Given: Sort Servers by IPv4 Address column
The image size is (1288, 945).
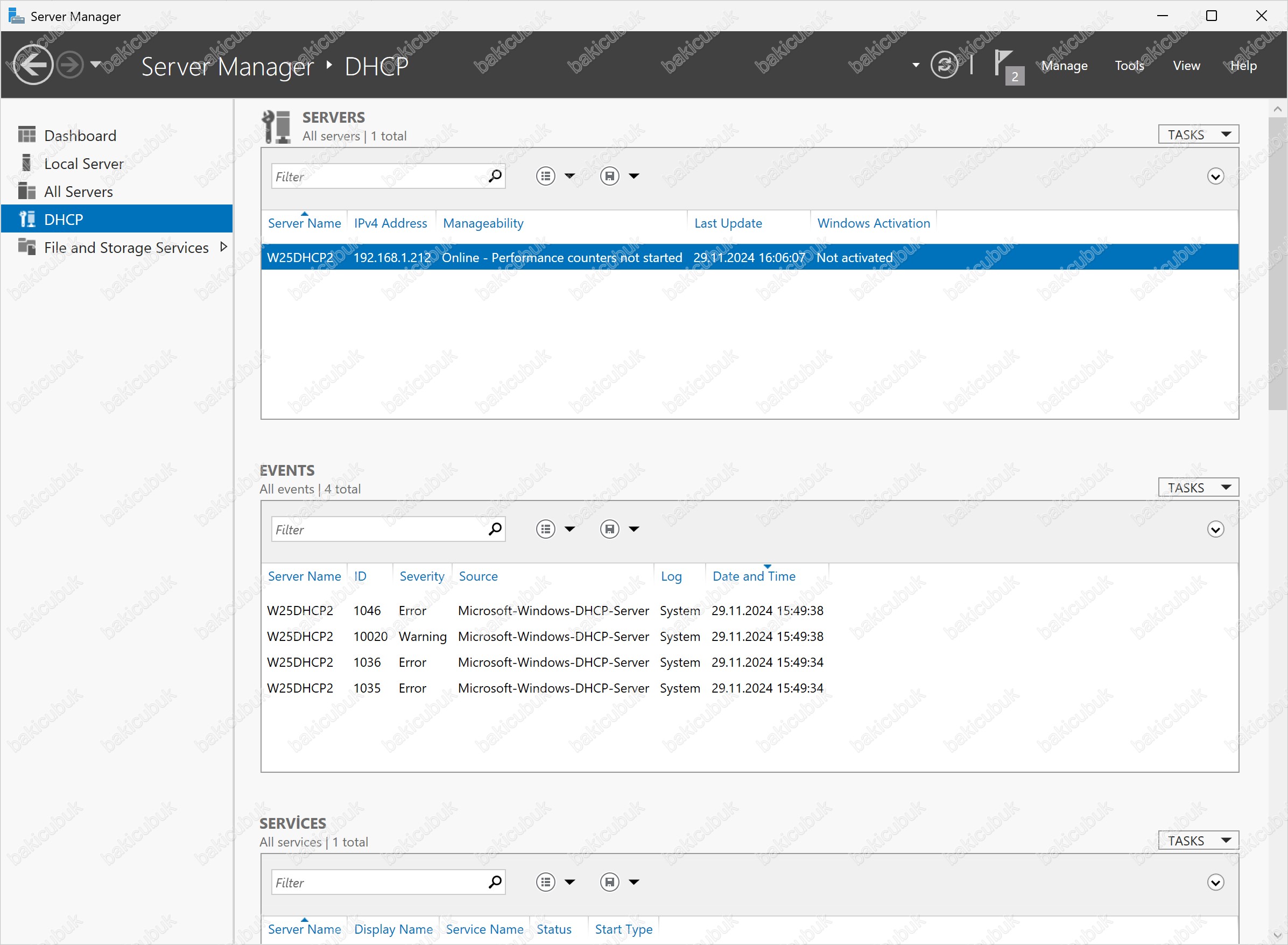Looking at the screenshot, I should (x=390, y=223).
